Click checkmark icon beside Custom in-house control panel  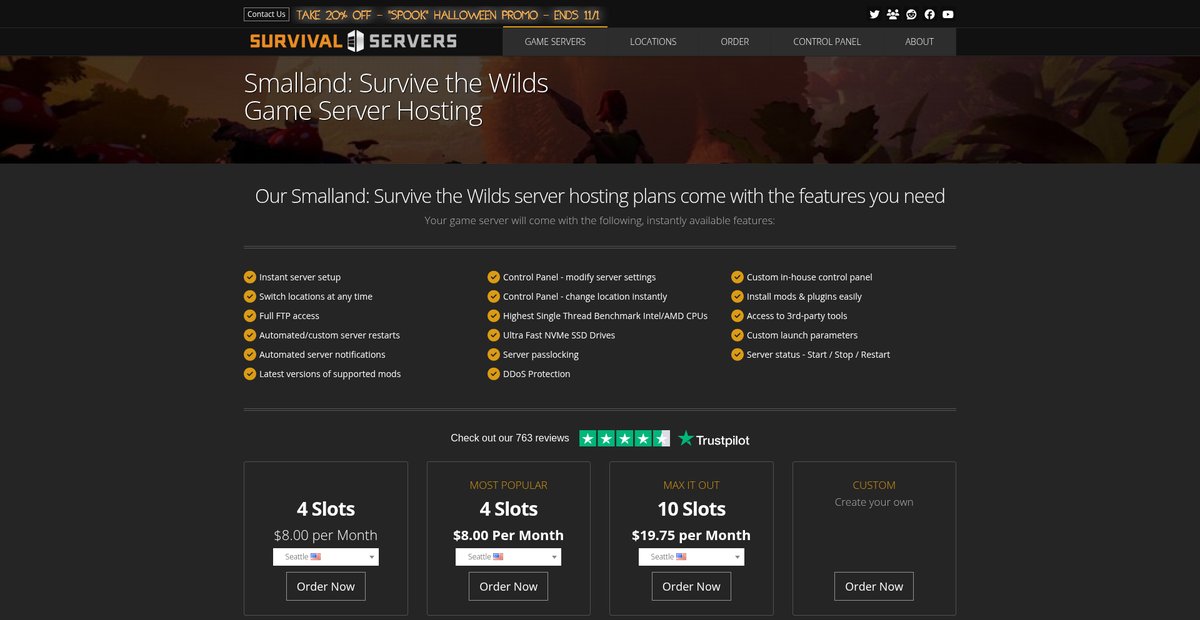click(x=738, y=277)
